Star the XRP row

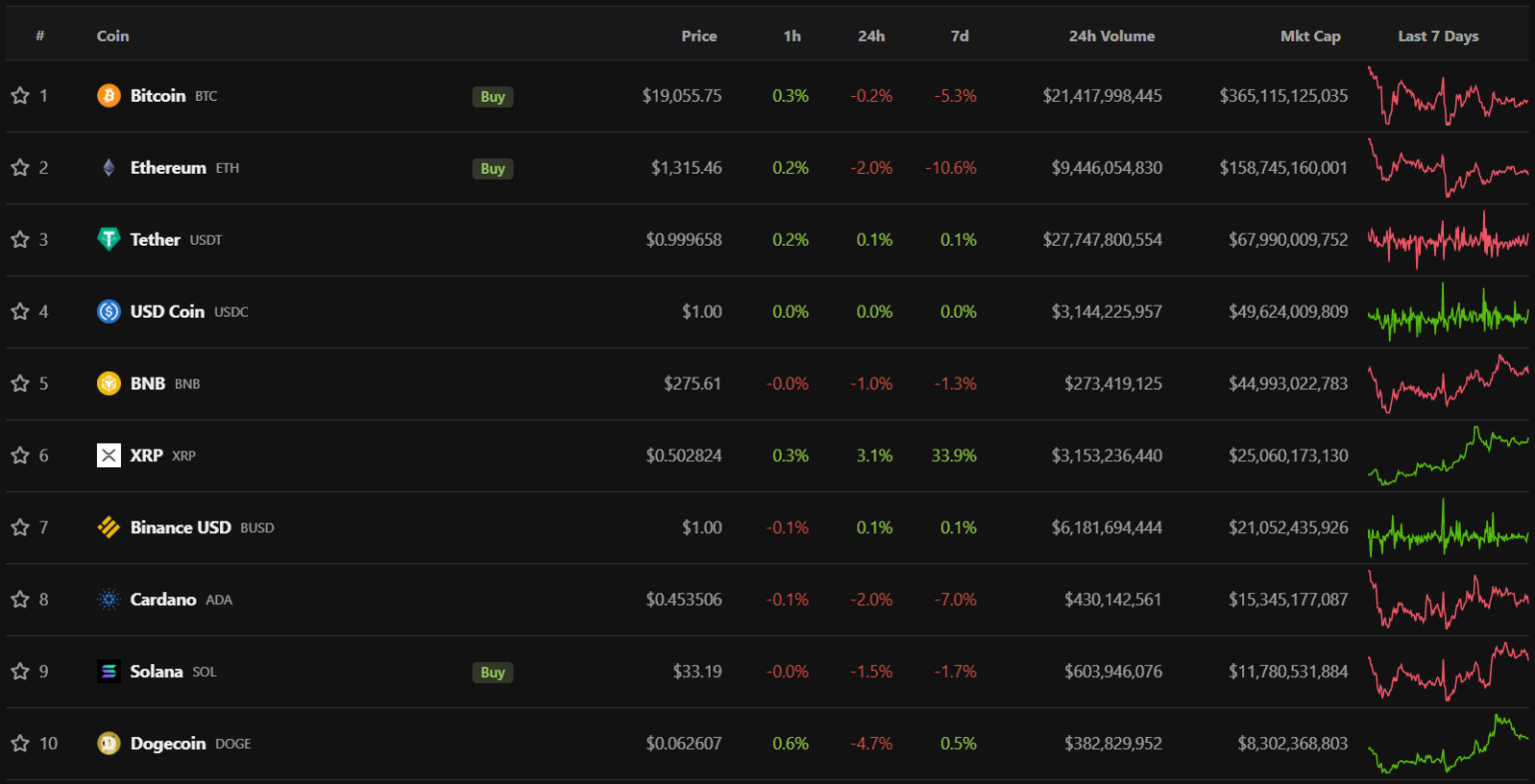point(20,455)
